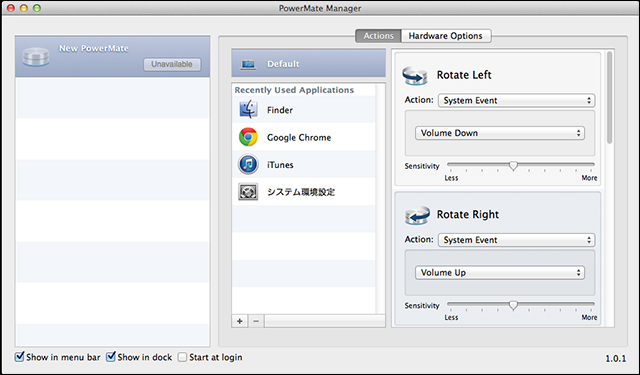Select the iTunes row text
This screenshot has height=375, width=640.
280,165
